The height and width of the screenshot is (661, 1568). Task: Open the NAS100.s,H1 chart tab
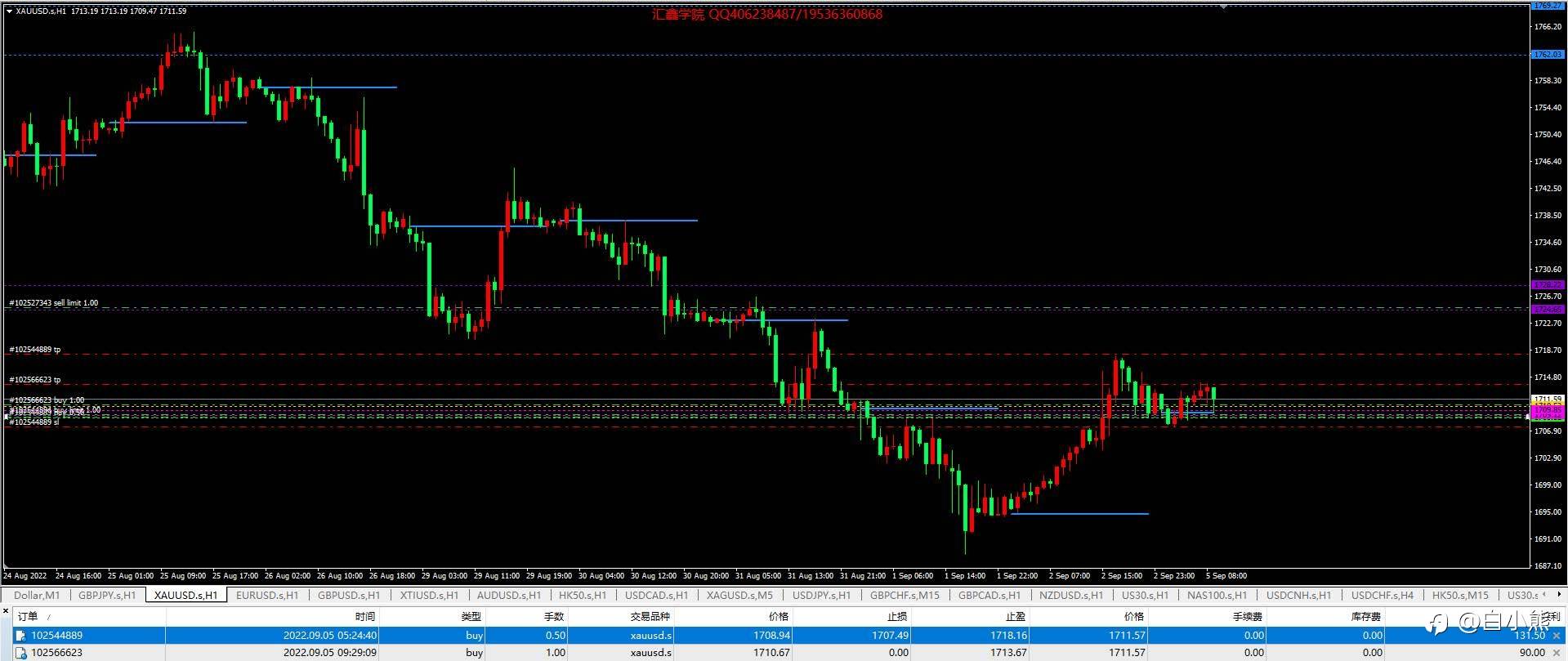click(x=1217, y=595)
